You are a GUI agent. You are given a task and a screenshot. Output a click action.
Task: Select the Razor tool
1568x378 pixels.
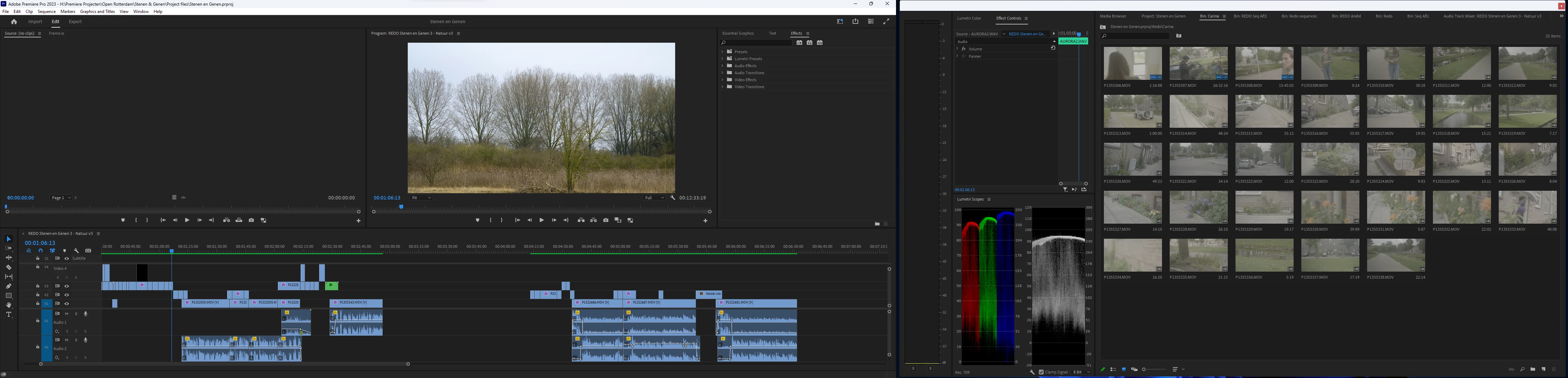point(8,267)
